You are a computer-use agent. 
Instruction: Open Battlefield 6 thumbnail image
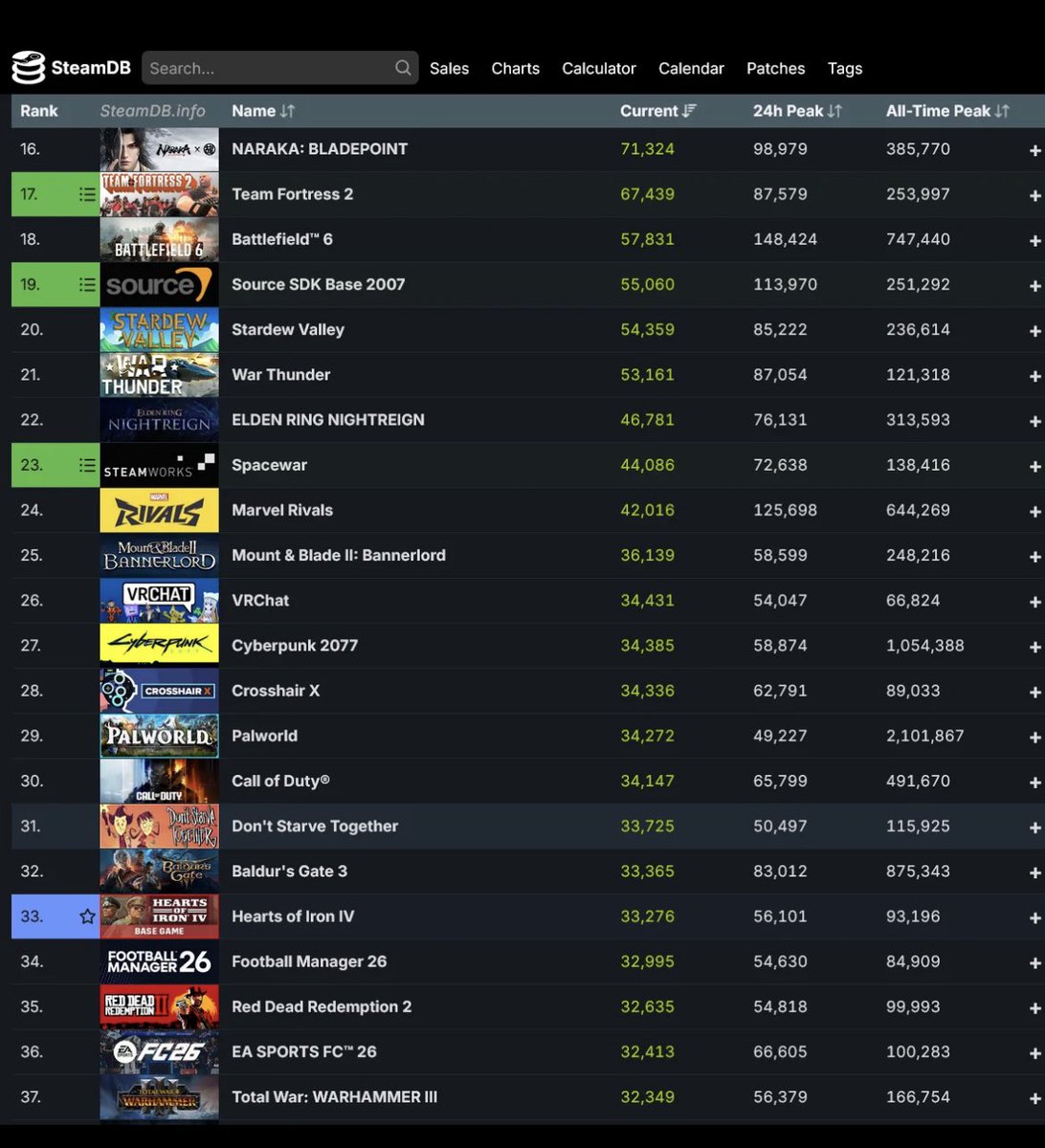(x=159, y=239)
